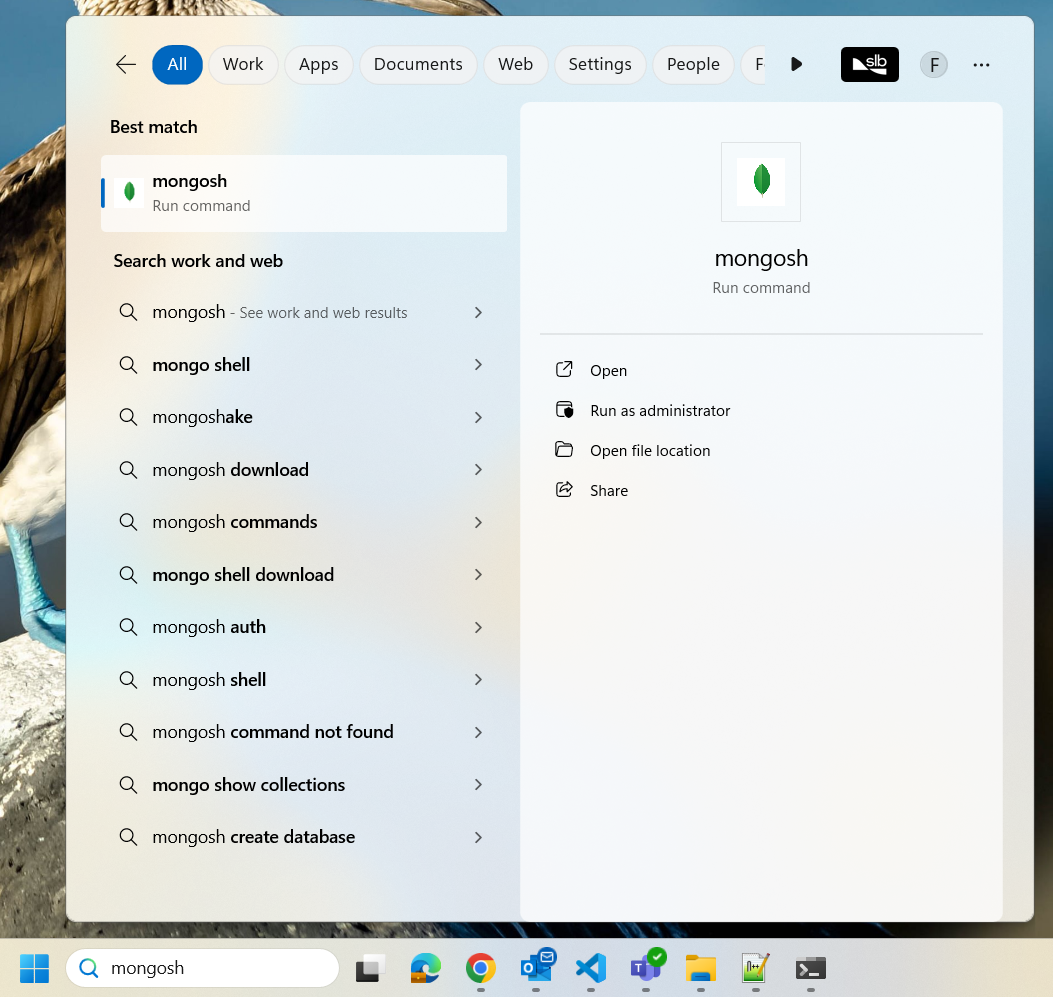Launch Google Chrome from the taskbar

pyautogui.click(x=481, y=968)
